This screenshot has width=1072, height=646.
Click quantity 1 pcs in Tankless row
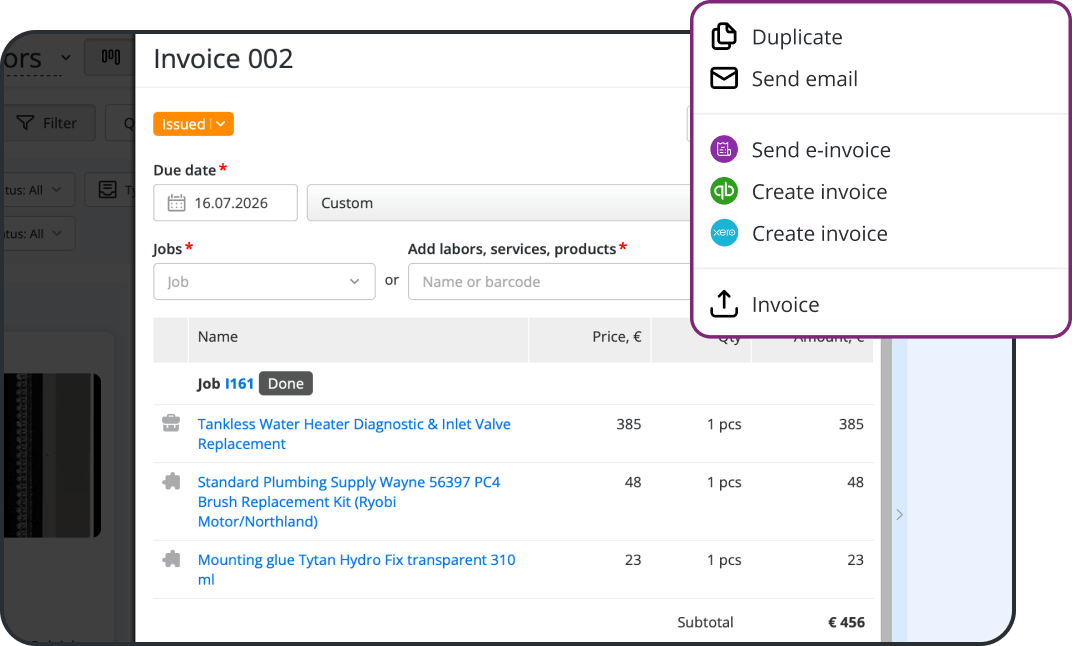[724, 424]
